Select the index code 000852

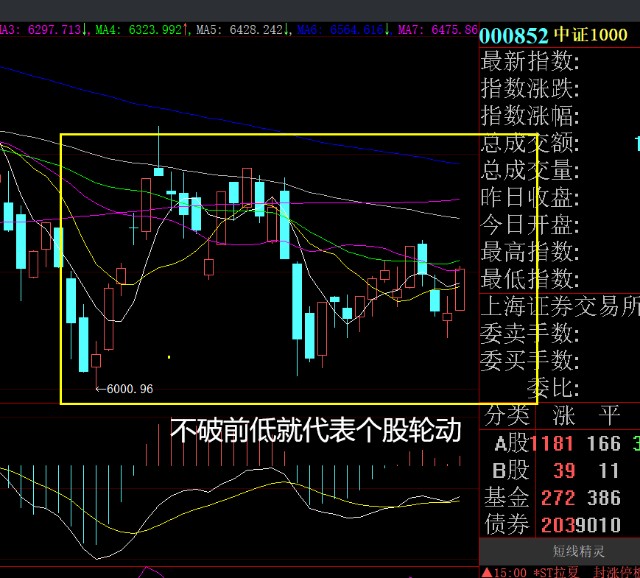[x=514, y=36]
